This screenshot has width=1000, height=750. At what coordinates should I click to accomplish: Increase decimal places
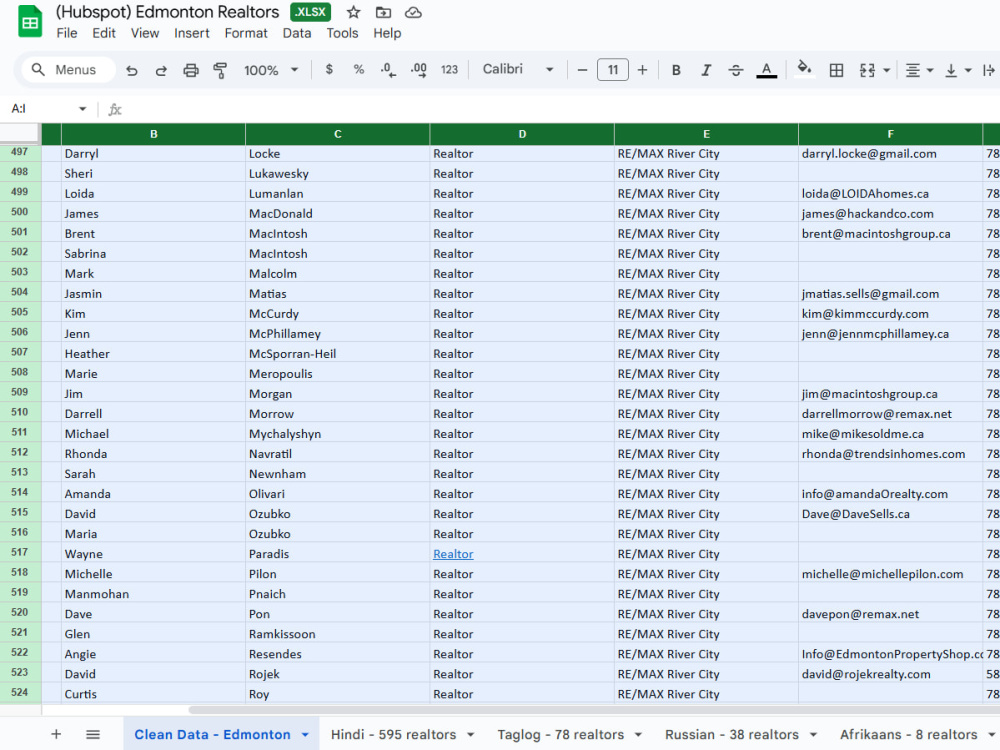click(418, 70)
